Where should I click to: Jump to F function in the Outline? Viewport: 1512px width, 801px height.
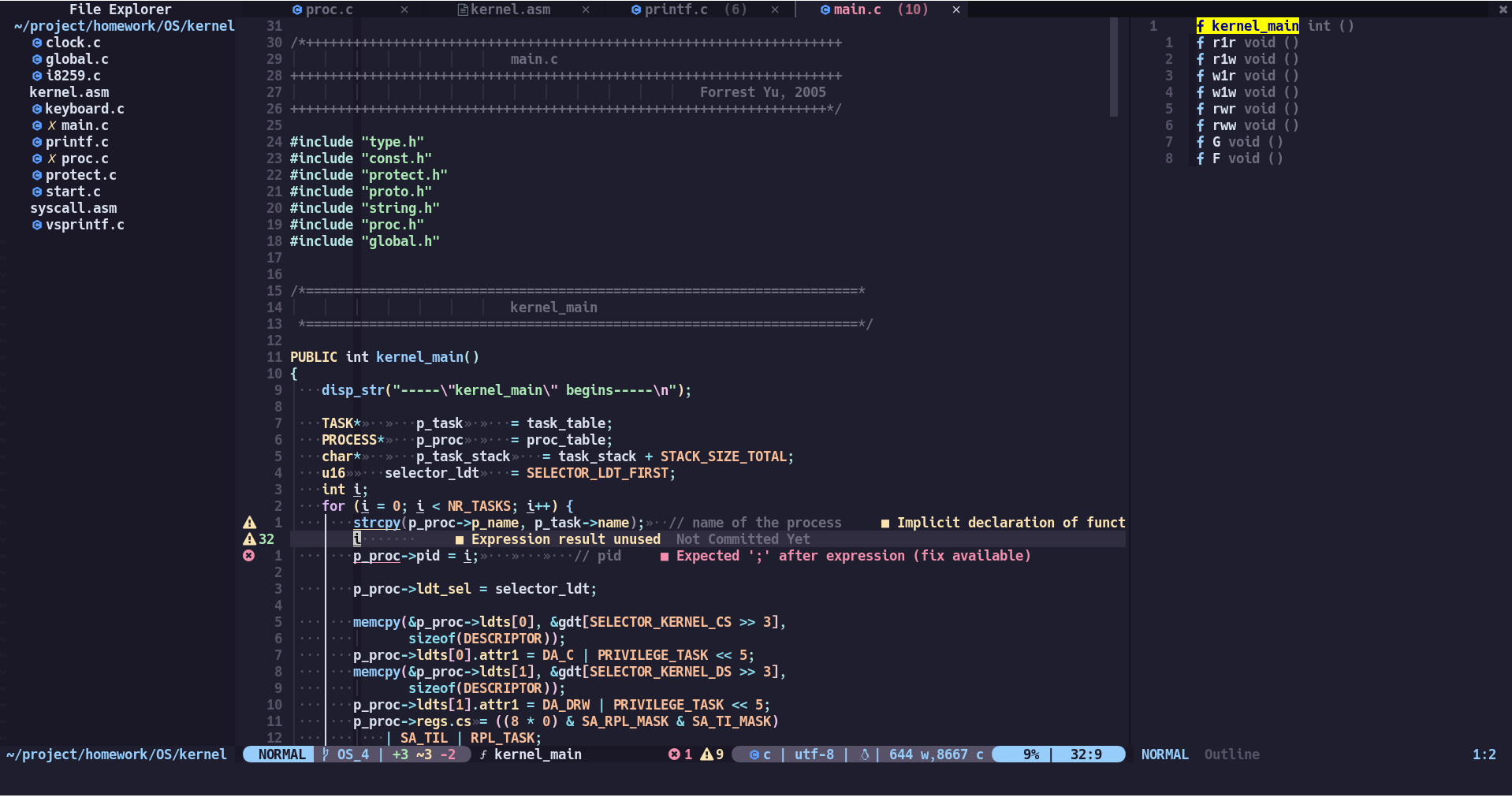1216,158
